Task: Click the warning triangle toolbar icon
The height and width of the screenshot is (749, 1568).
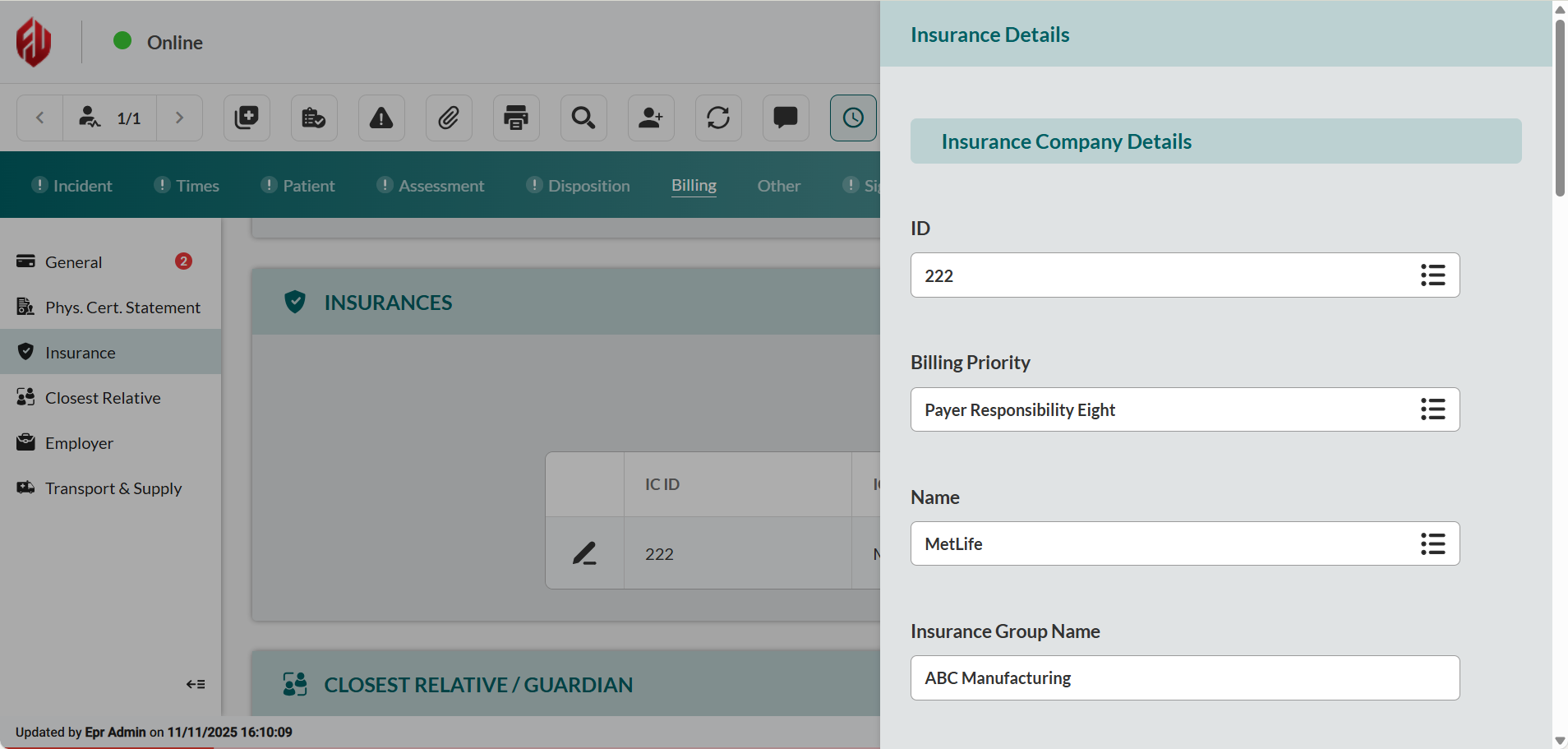Action: point(381,118)
